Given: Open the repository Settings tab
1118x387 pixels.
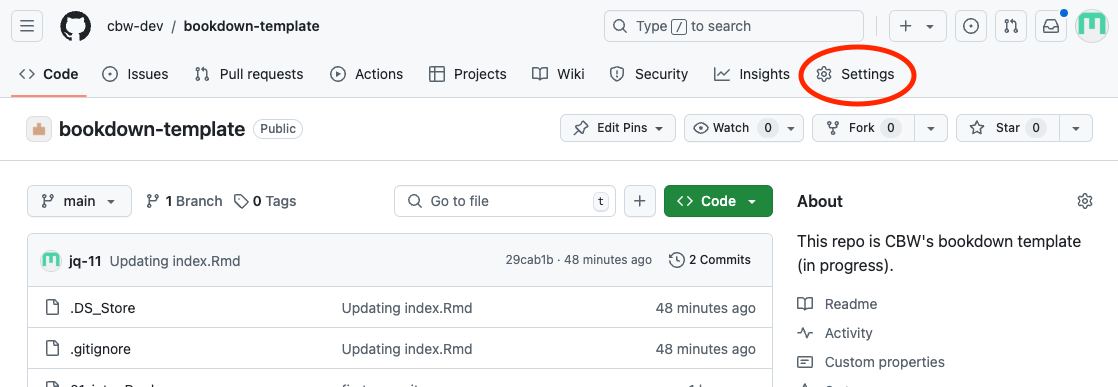Looking at the screenshot, I should [x=856, y=74].
